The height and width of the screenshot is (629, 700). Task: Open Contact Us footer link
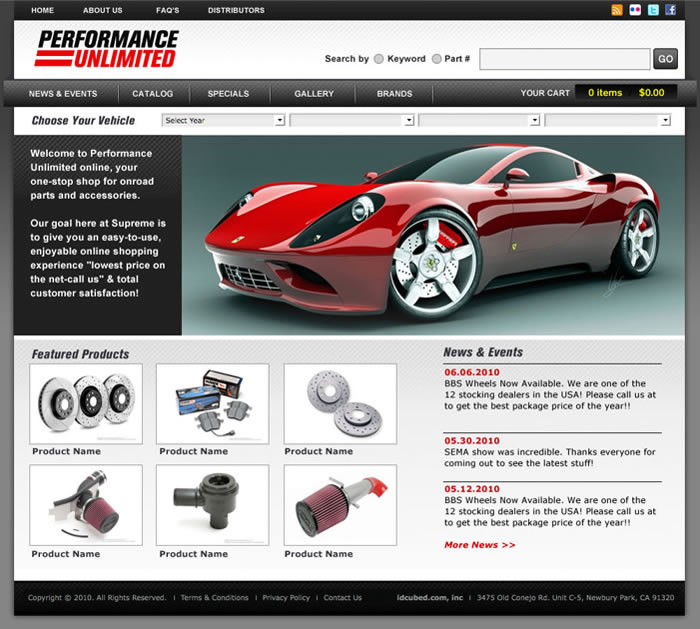click(343, 598)
